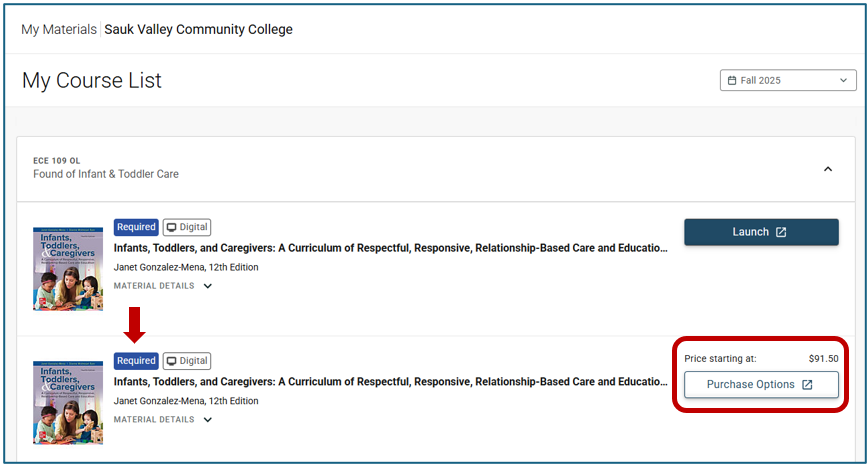Click the $91.50 starting price
This screenshot has width=867, height=464.
(823, 358)
